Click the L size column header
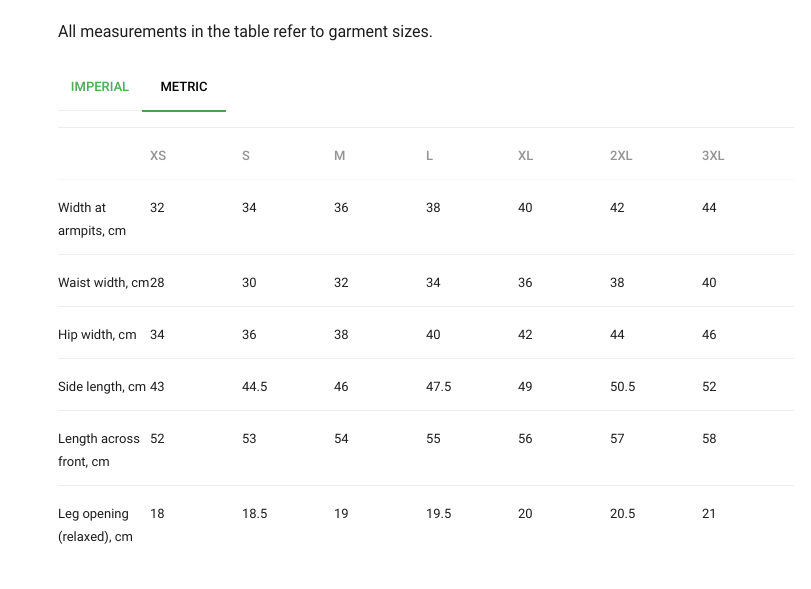Screen dimensions: 811x589 tap(430, 156)
